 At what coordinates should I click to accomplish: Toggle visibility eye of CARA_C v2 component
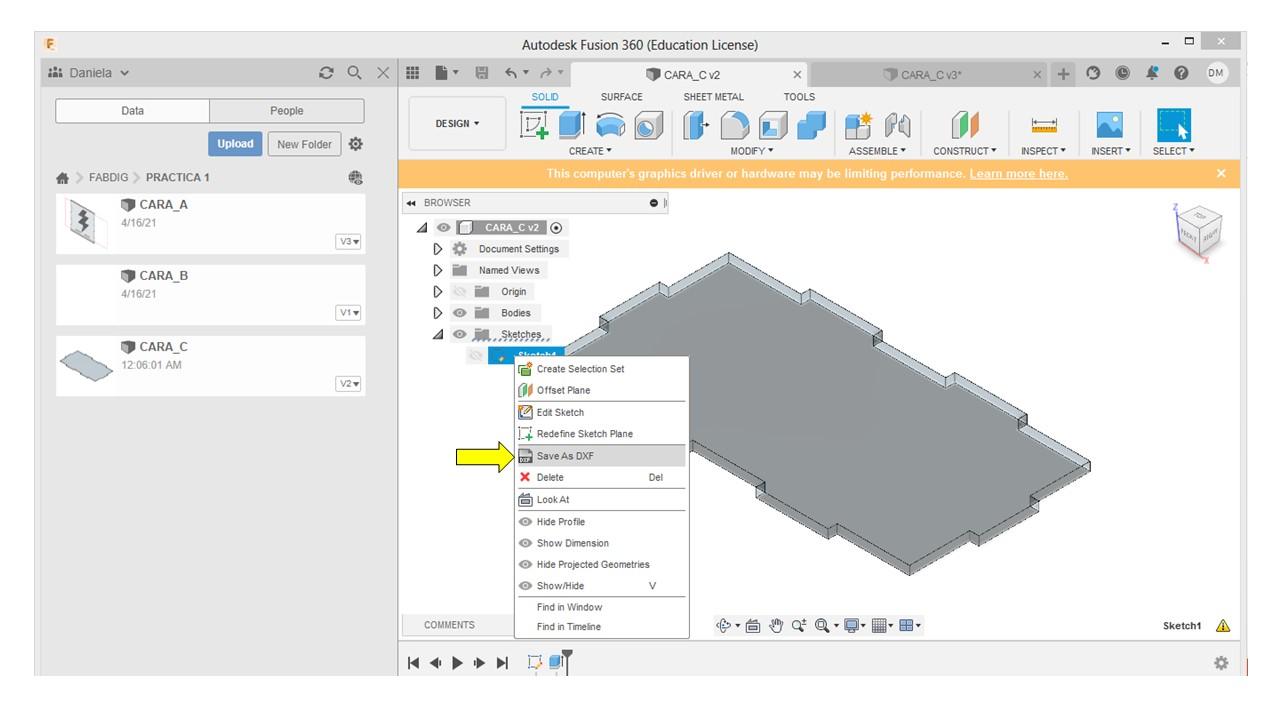coord(442,228)
